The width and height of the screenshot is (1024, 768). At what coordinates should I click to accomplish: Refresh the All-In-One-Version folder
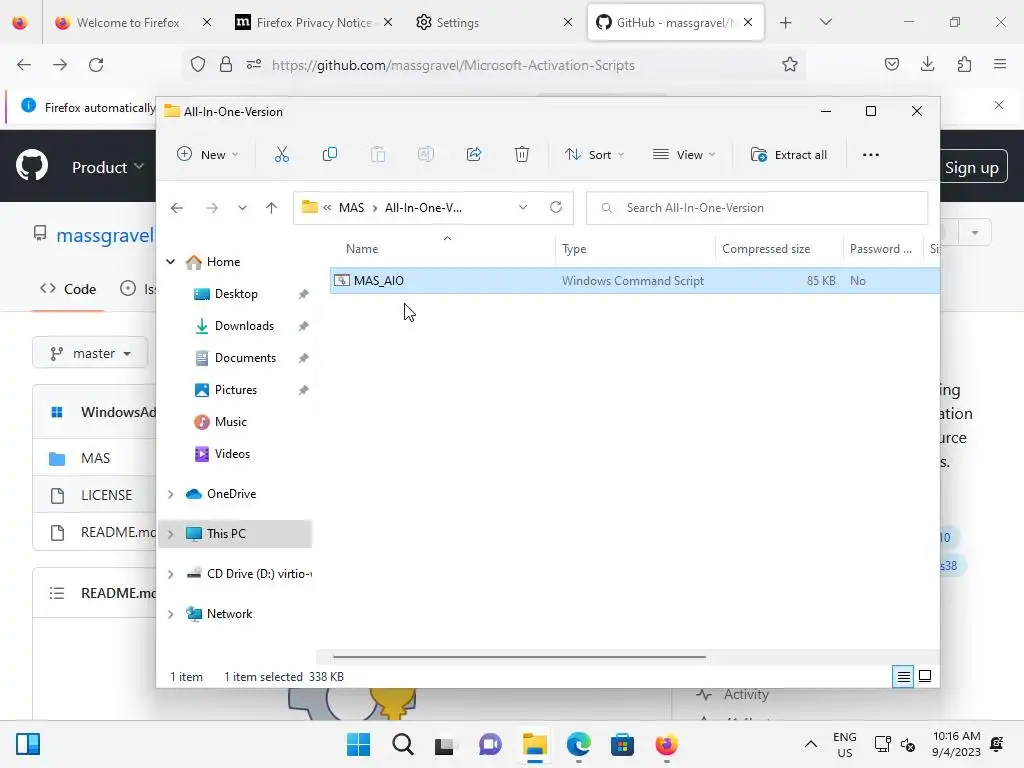(556, 207)
